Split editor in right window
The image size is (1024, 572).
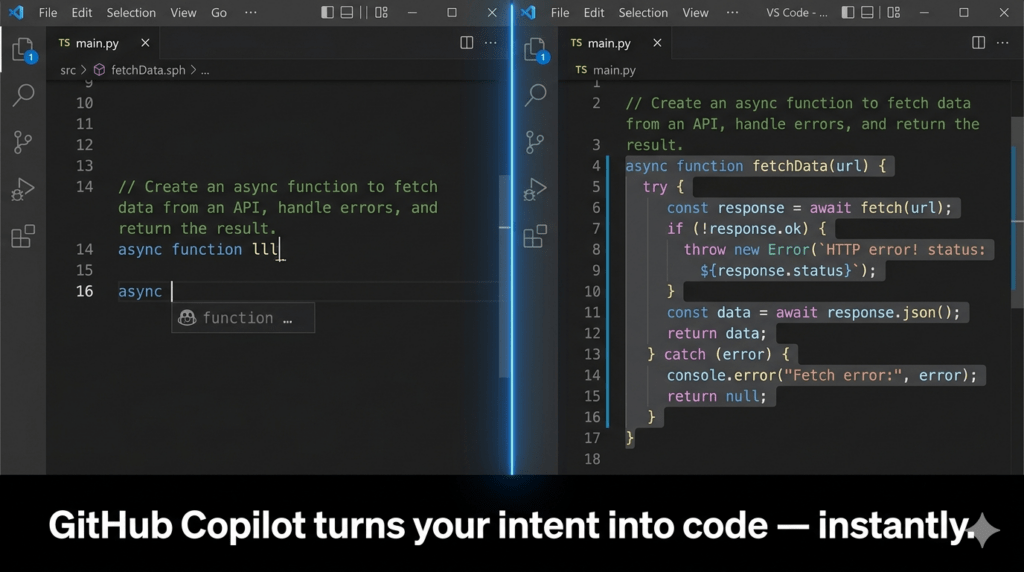pos(978,43)
